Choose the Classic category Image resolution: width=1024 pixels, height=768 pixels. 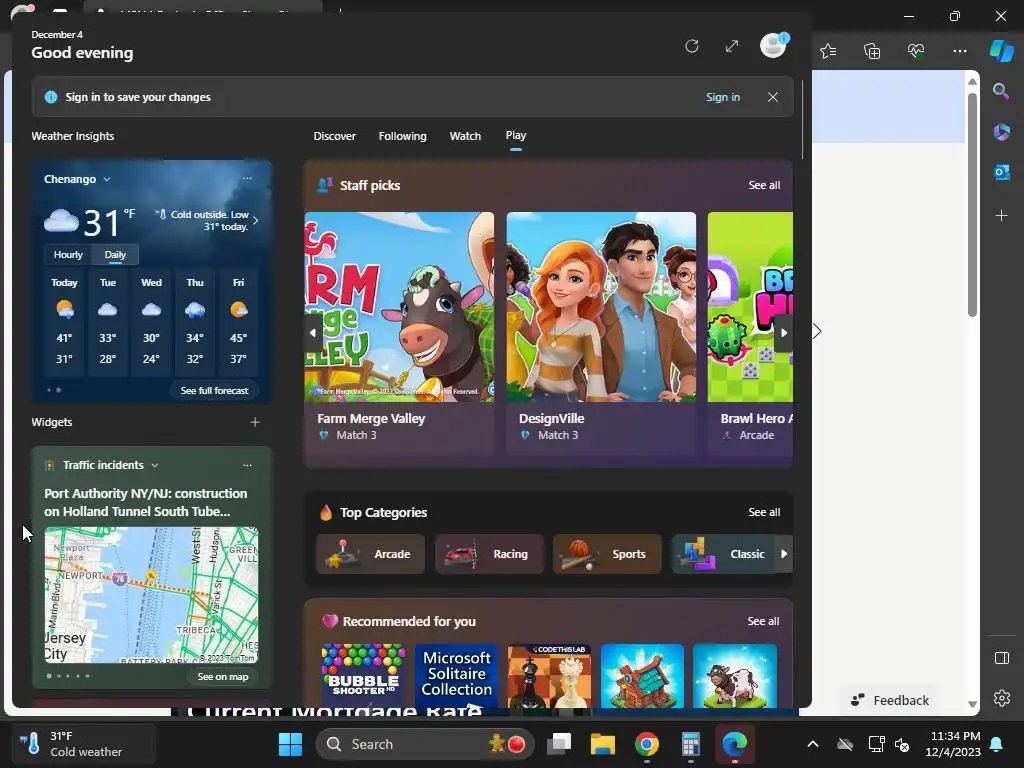(x=723, y=554)
